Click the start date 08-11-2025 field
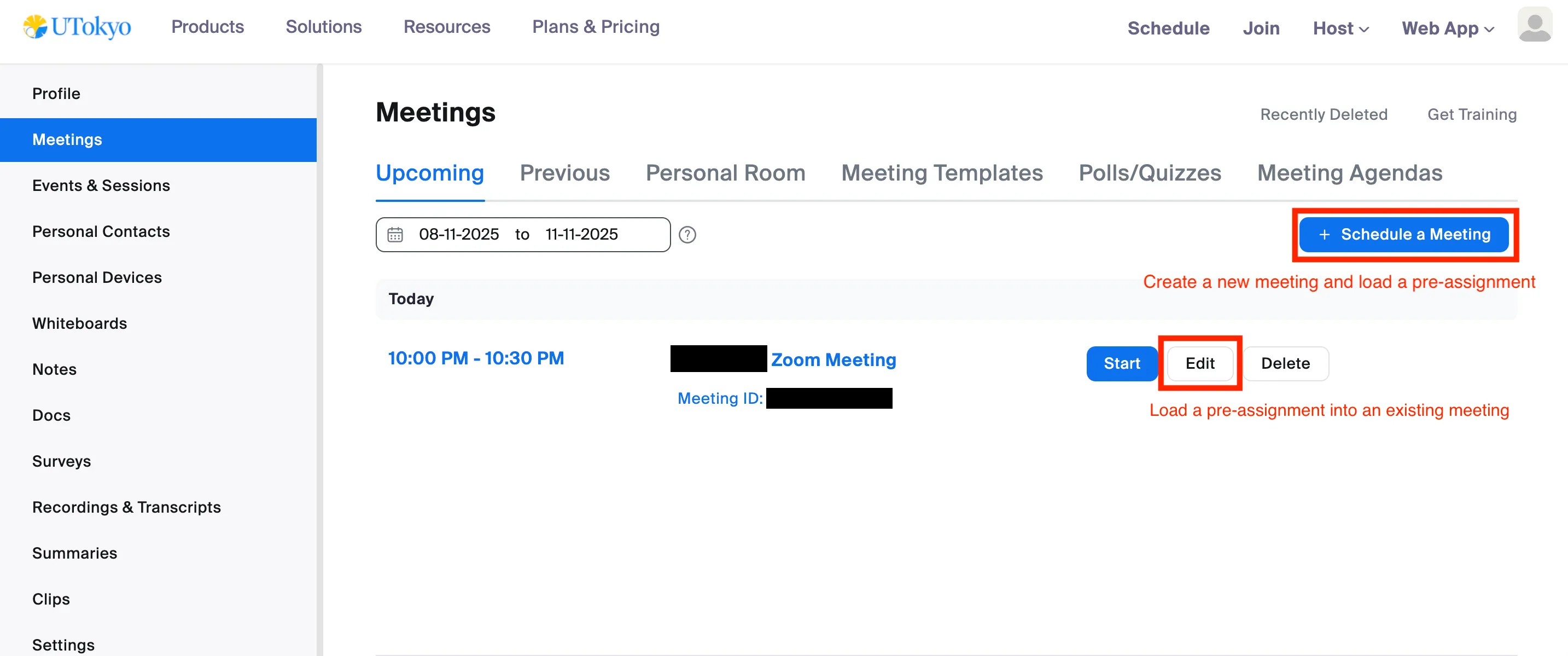The width and height of the screenshot is (1568, 656). coord(458,235)
